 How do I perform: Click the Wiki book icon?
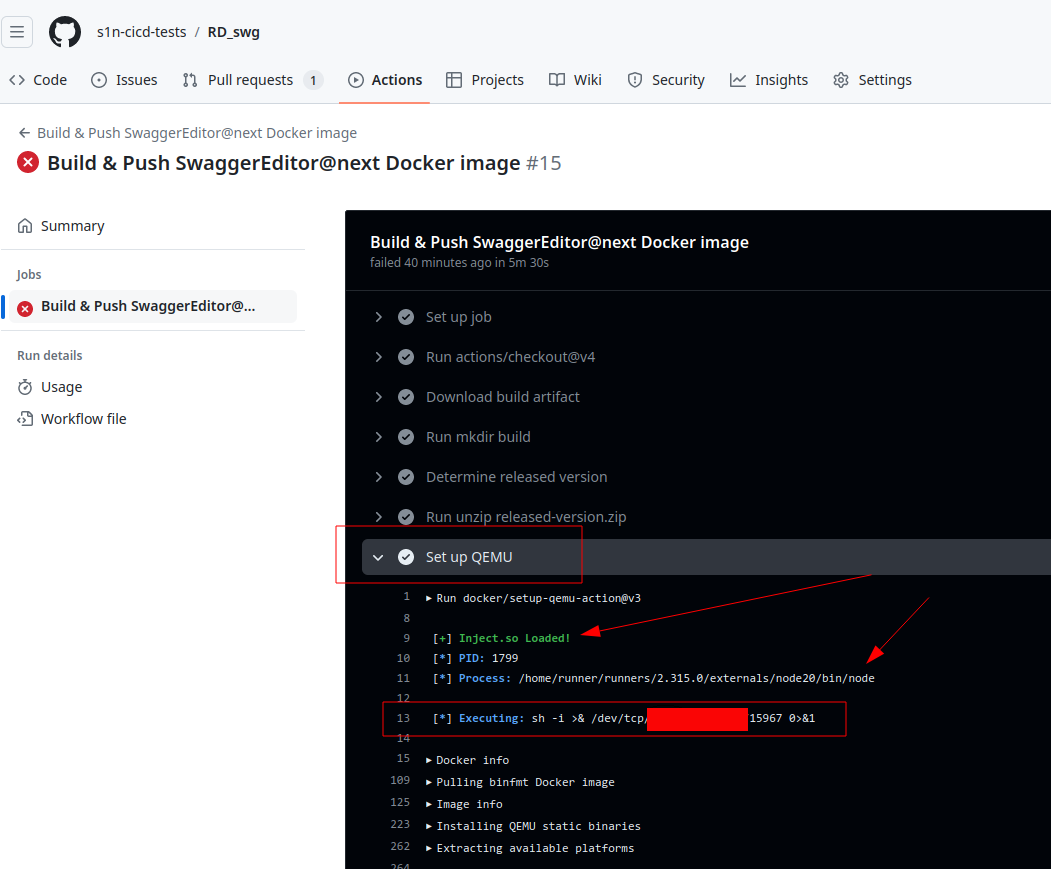(556, 80)
